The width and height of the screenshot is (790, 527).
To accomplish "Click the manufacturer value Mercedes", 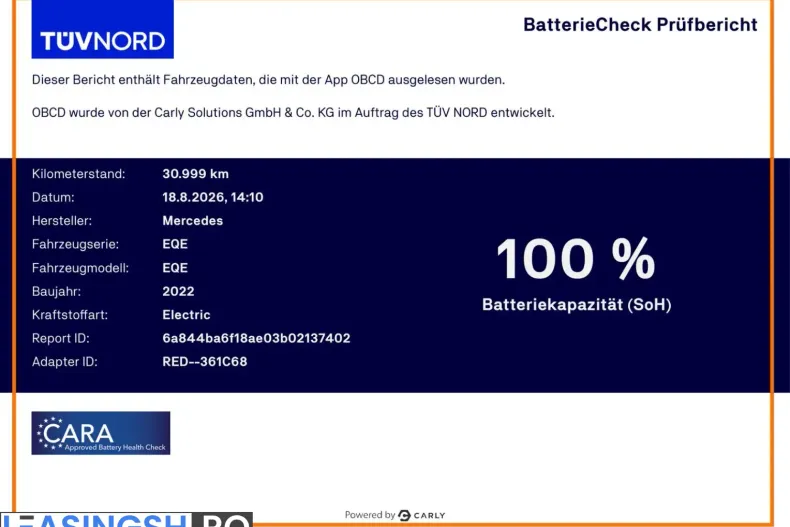I will [x=192, y=221].
